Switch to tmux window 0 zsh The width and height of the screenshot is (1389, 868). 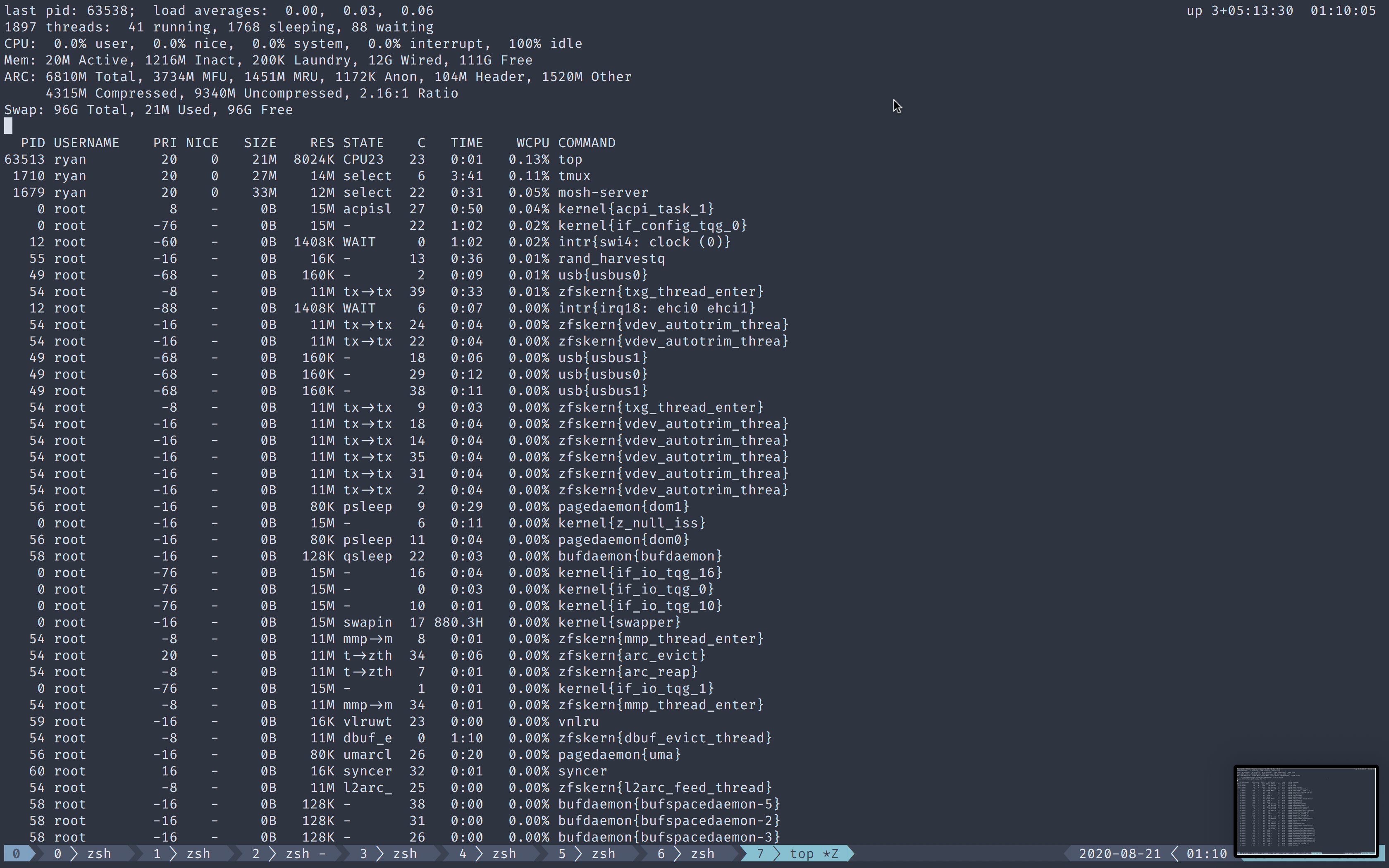tap(82, 854)
